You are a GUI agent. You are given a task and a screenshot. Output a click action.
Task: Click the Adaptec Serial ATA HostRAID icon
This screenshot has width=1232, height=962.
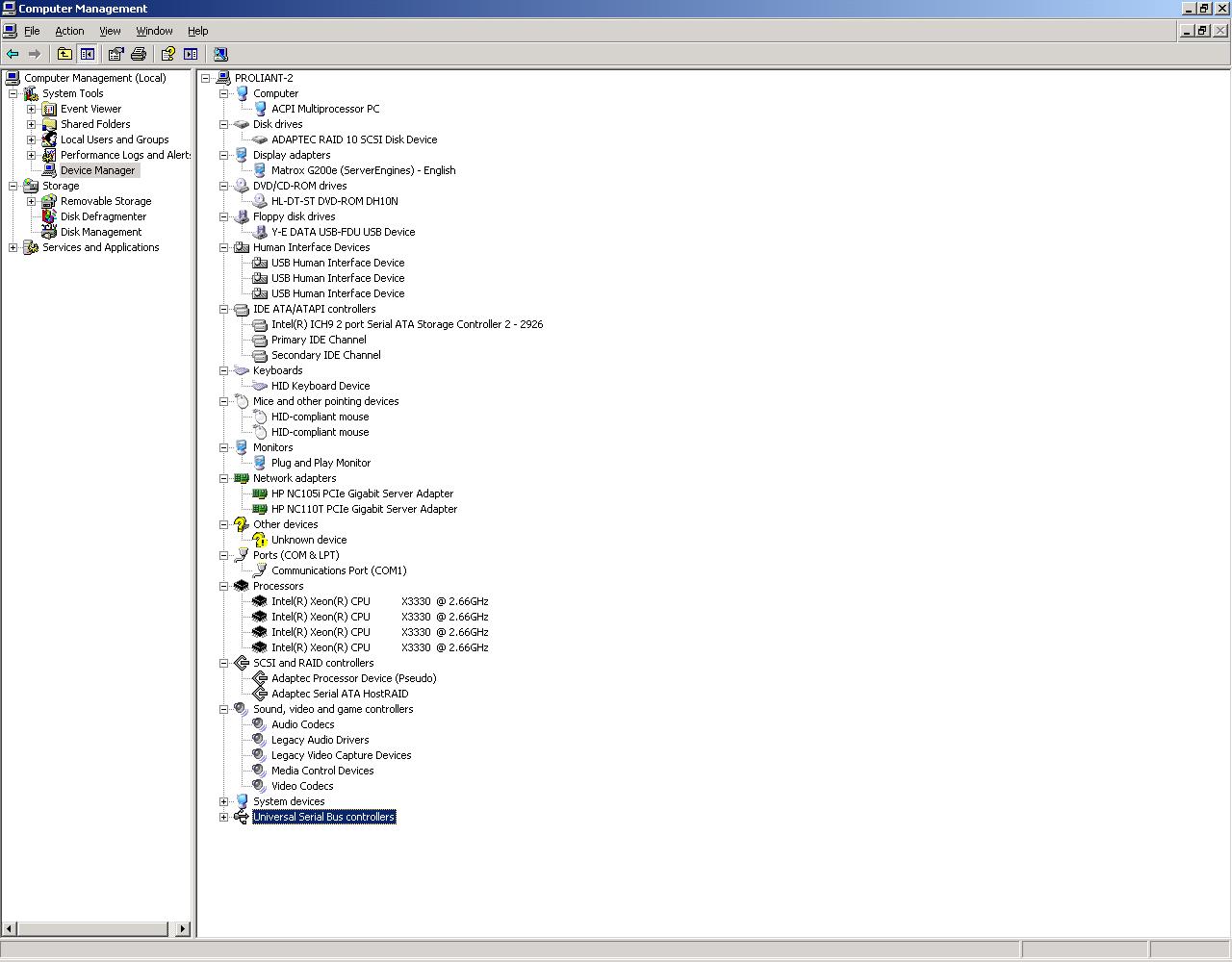tap(260, 694)
